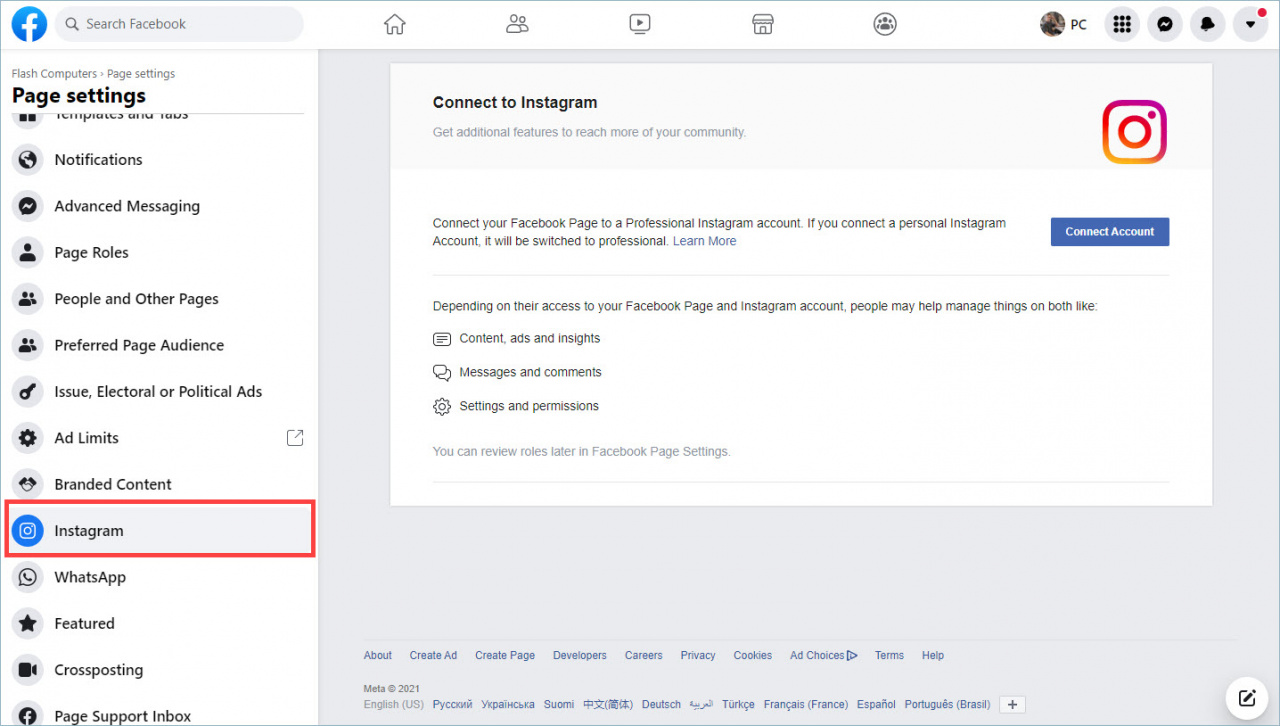Open the Messenger icon
This screenshot has height=726, width=1280.
pos(1165,24)
